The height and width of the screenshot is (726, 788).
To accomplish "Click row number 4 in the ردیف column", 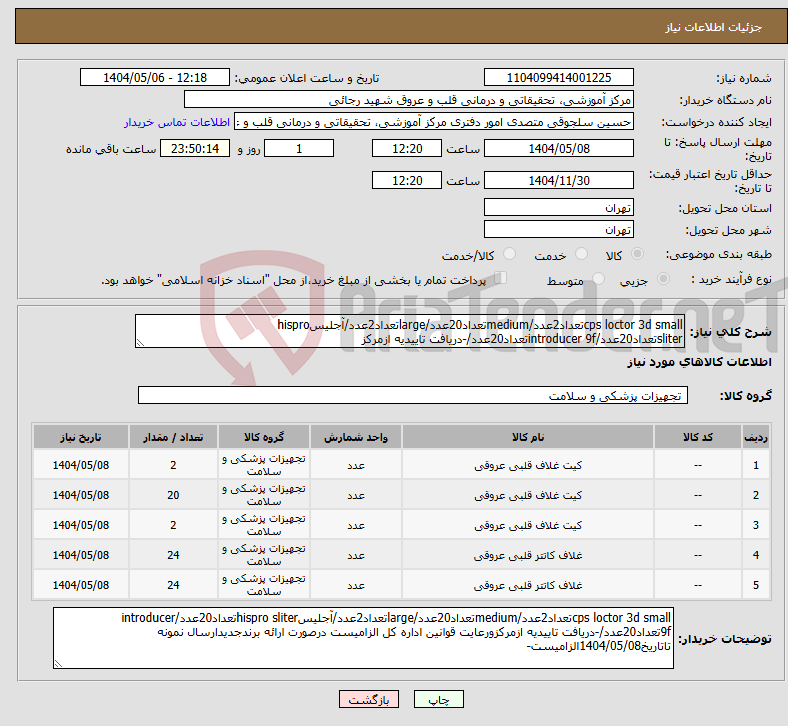I will 755,555.
